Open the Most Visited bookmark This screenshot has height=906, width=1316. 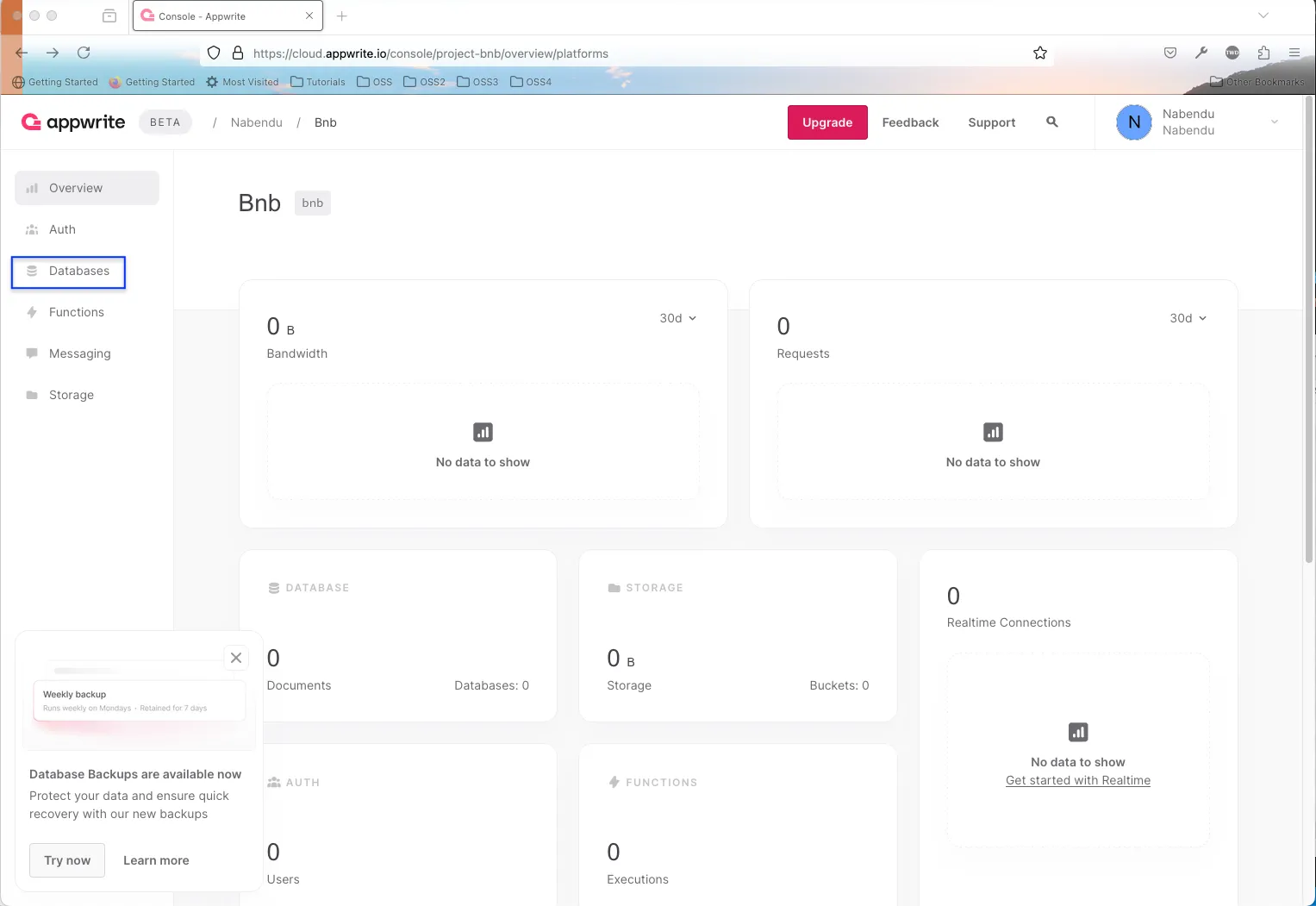pos(242,82)
